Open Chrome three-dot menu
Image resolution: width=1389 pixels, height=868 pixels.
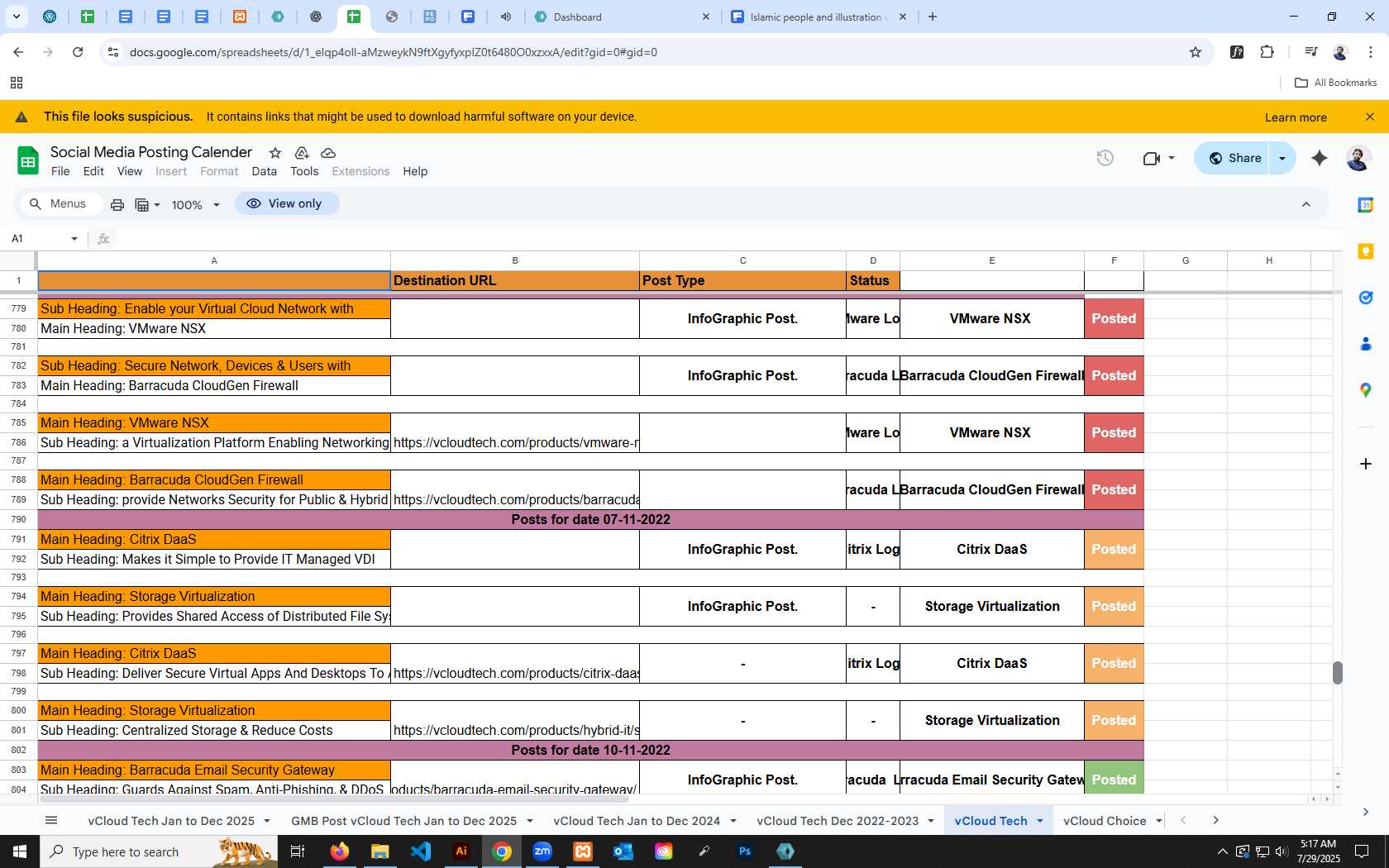point(1371,52)
